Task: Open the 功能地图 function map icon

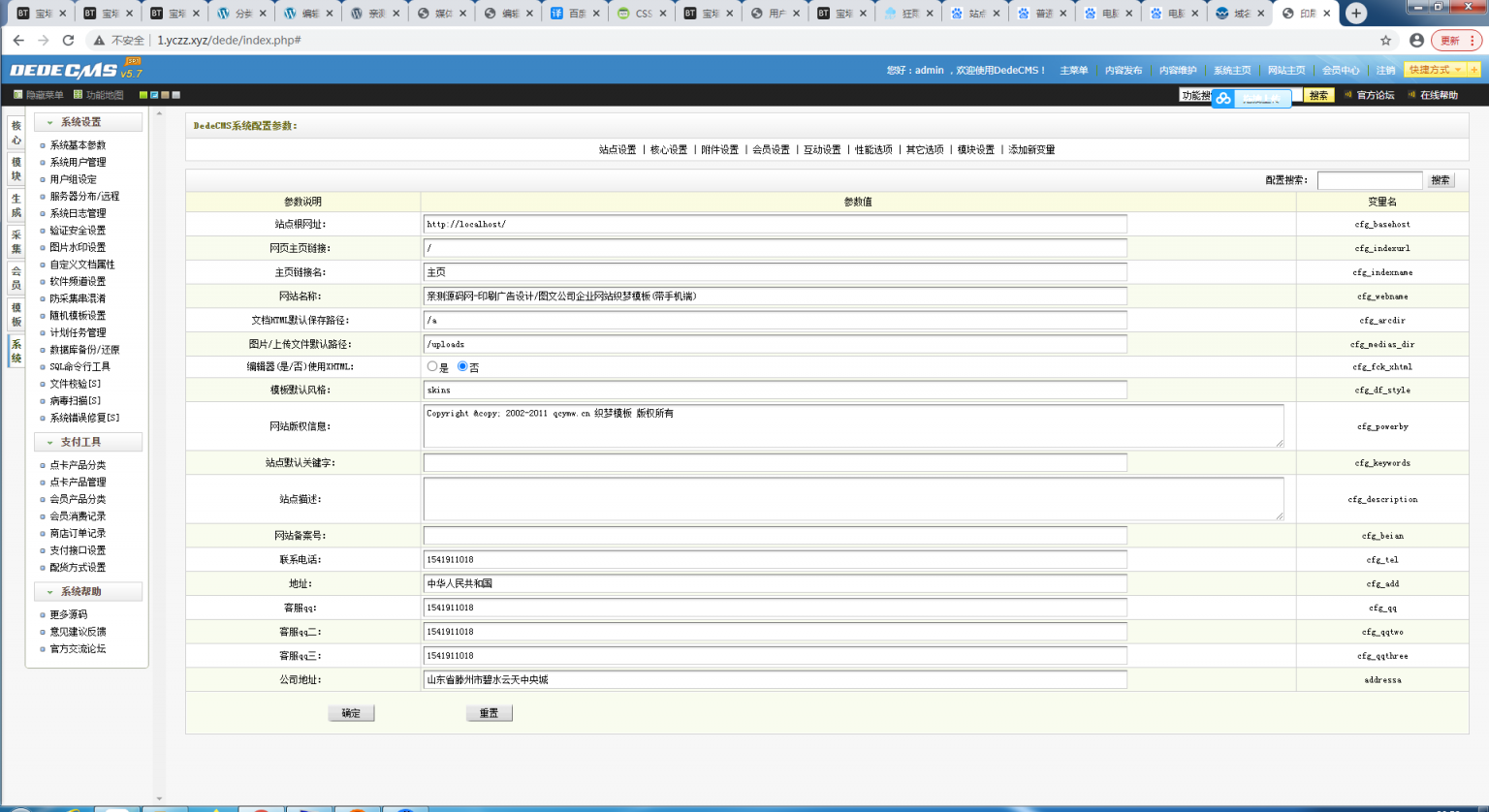Action: point(78,95)
